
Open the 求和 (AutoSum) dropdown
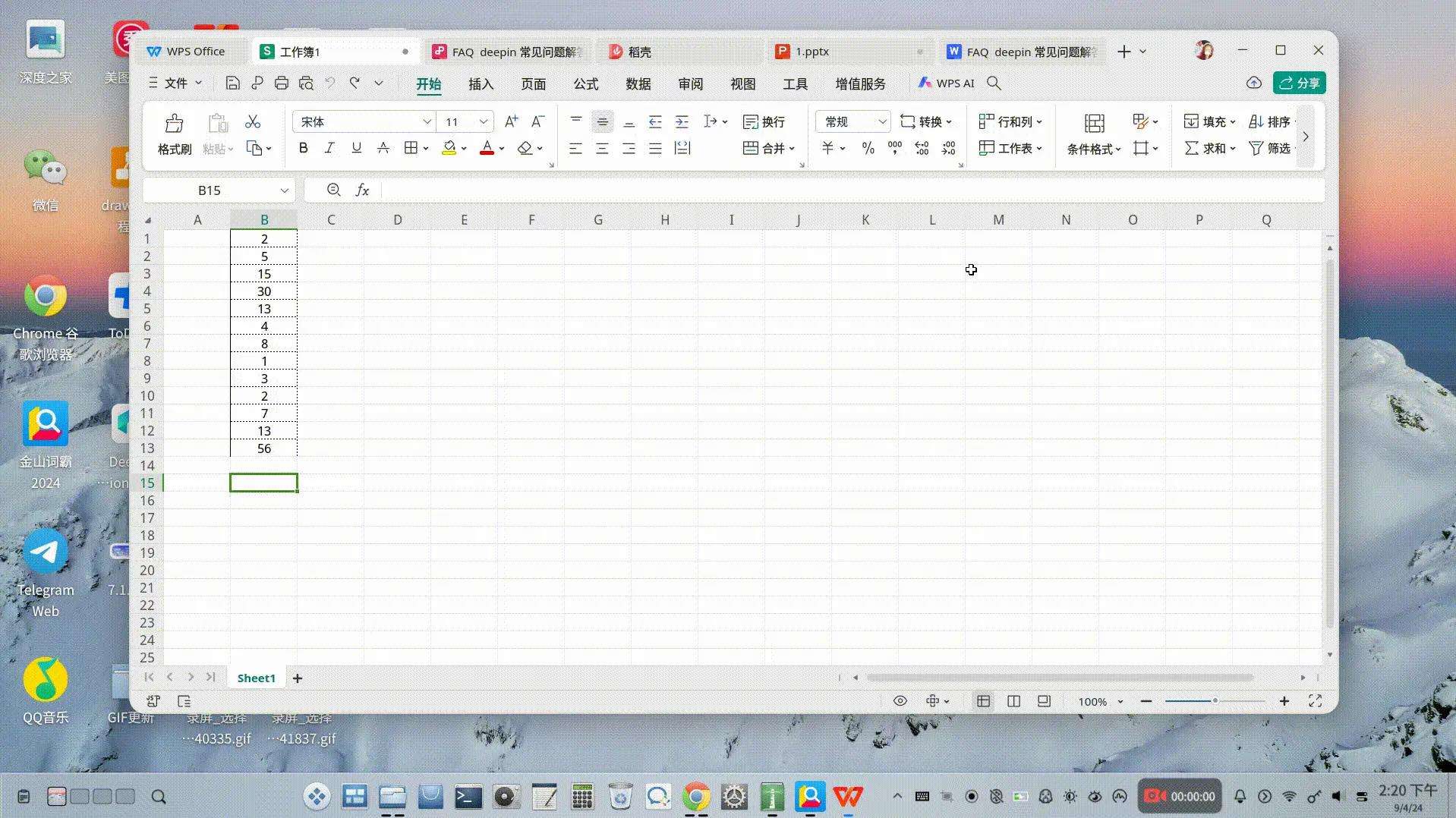coord(1232,149)
